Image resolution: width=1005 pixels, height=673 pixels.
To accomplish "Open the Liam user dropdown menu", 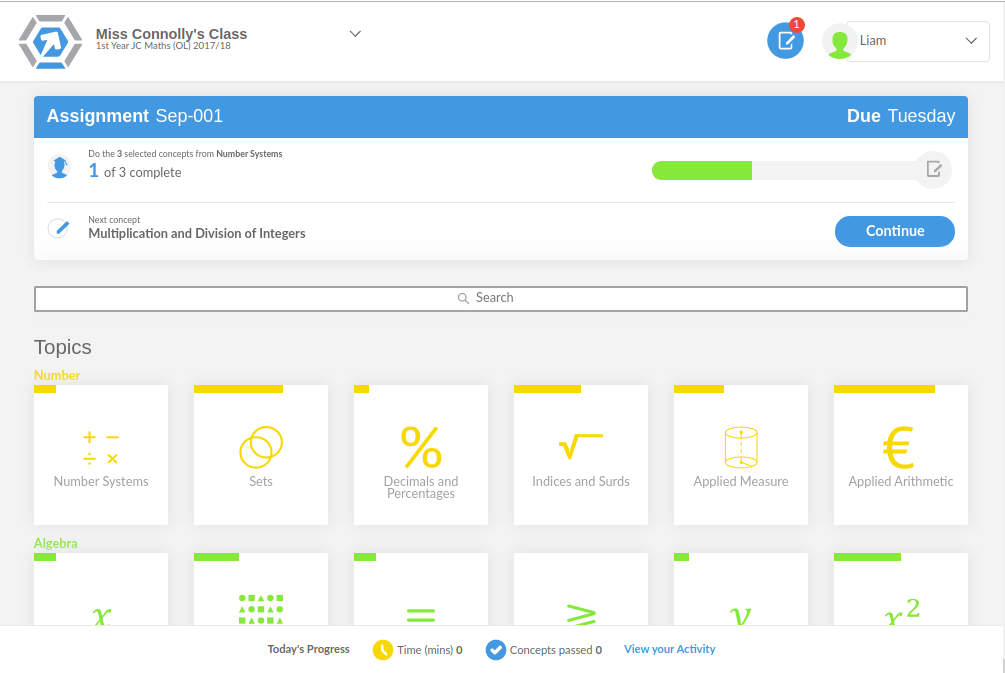I will click(x=918, y=41).
